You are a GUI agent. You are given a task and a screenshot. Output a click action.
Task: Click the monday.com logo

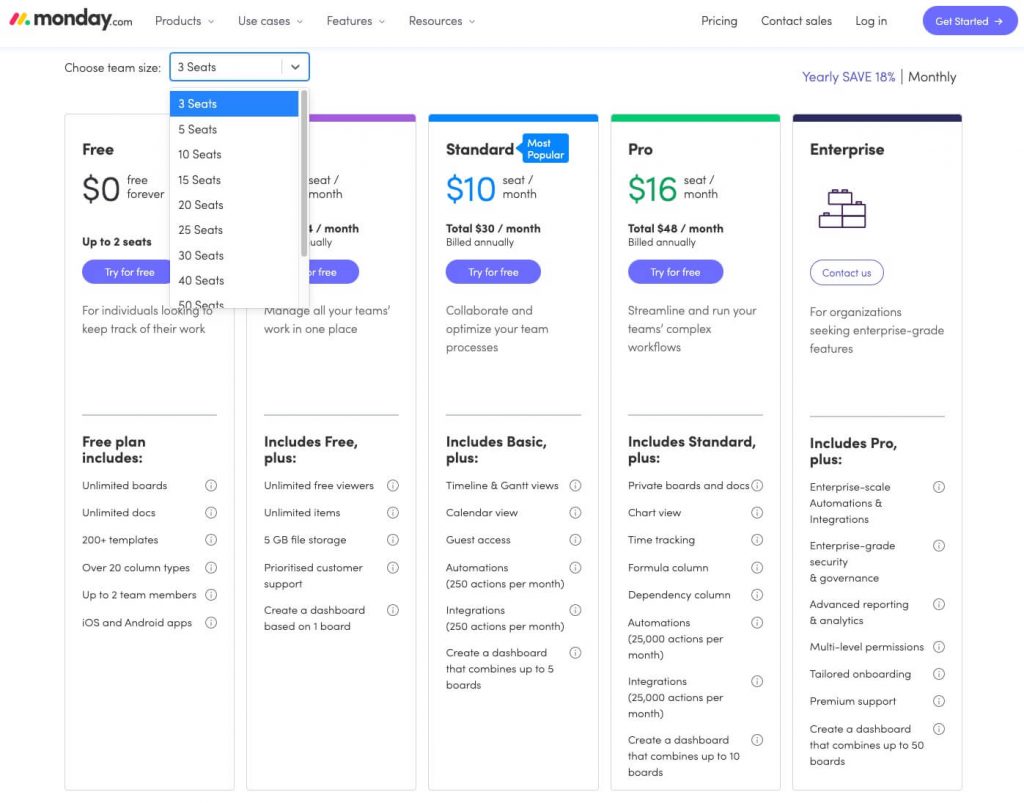coord(71,20)
